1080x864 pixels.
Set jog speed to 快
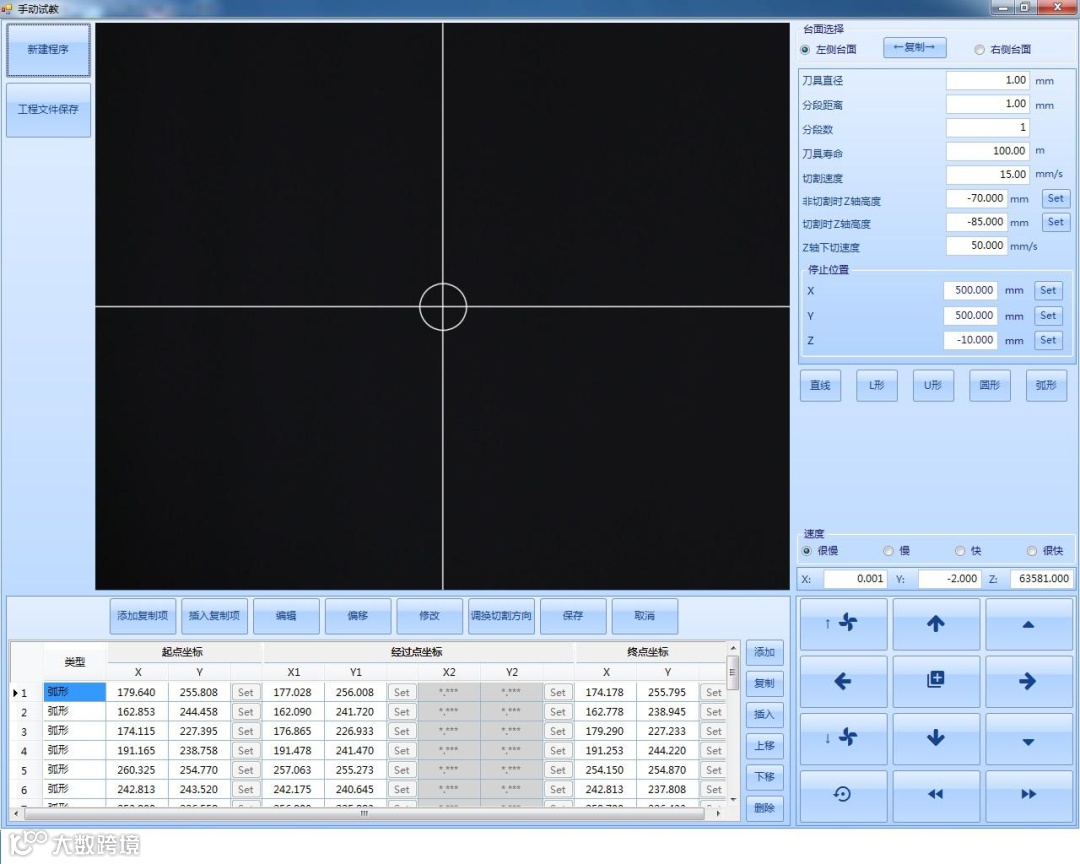pyautogui.click(x=960, y=551)
